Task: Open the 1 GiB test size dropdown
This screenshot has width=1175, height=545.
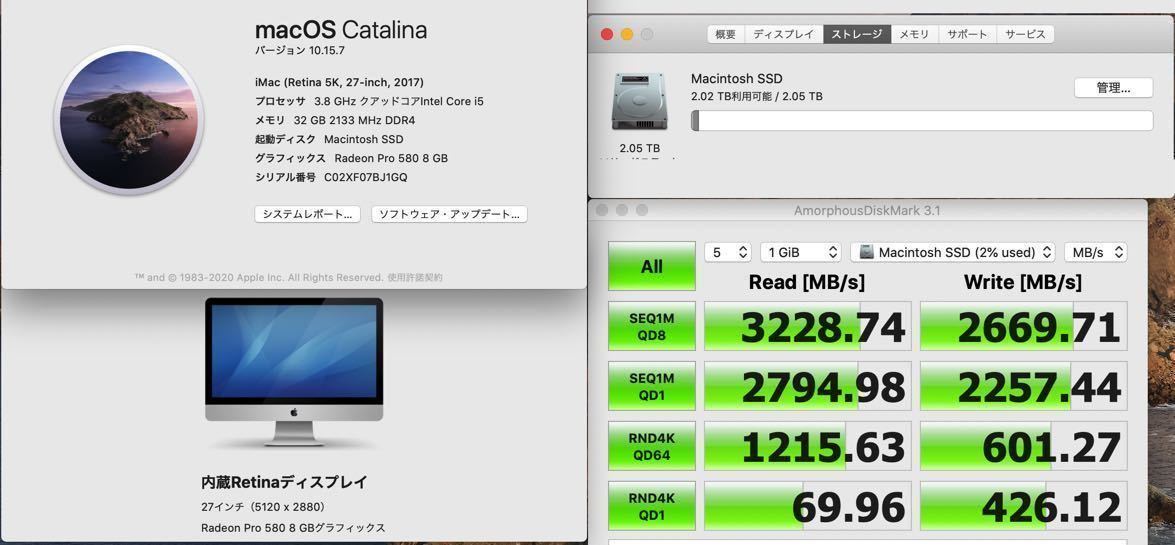Action: pyautogui.click(x=800, y=253)
